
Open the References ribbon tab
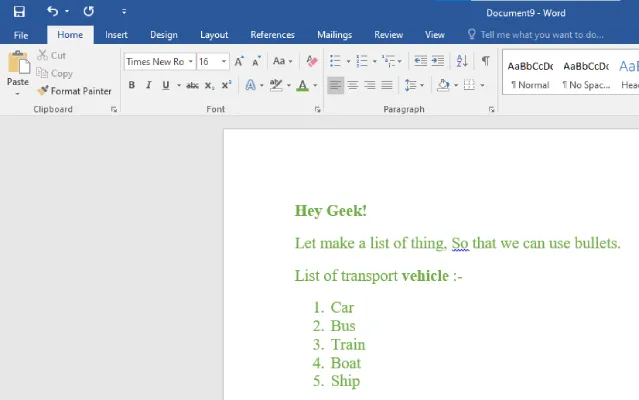tap(272, 35)
